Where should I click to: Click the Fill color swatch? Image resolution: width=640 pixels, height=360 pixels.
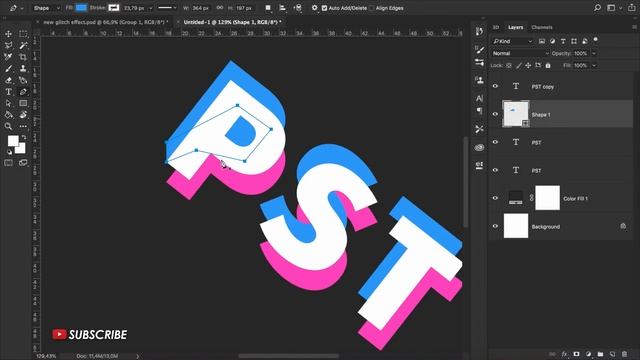pyautogui.click(x=81, y=8)
